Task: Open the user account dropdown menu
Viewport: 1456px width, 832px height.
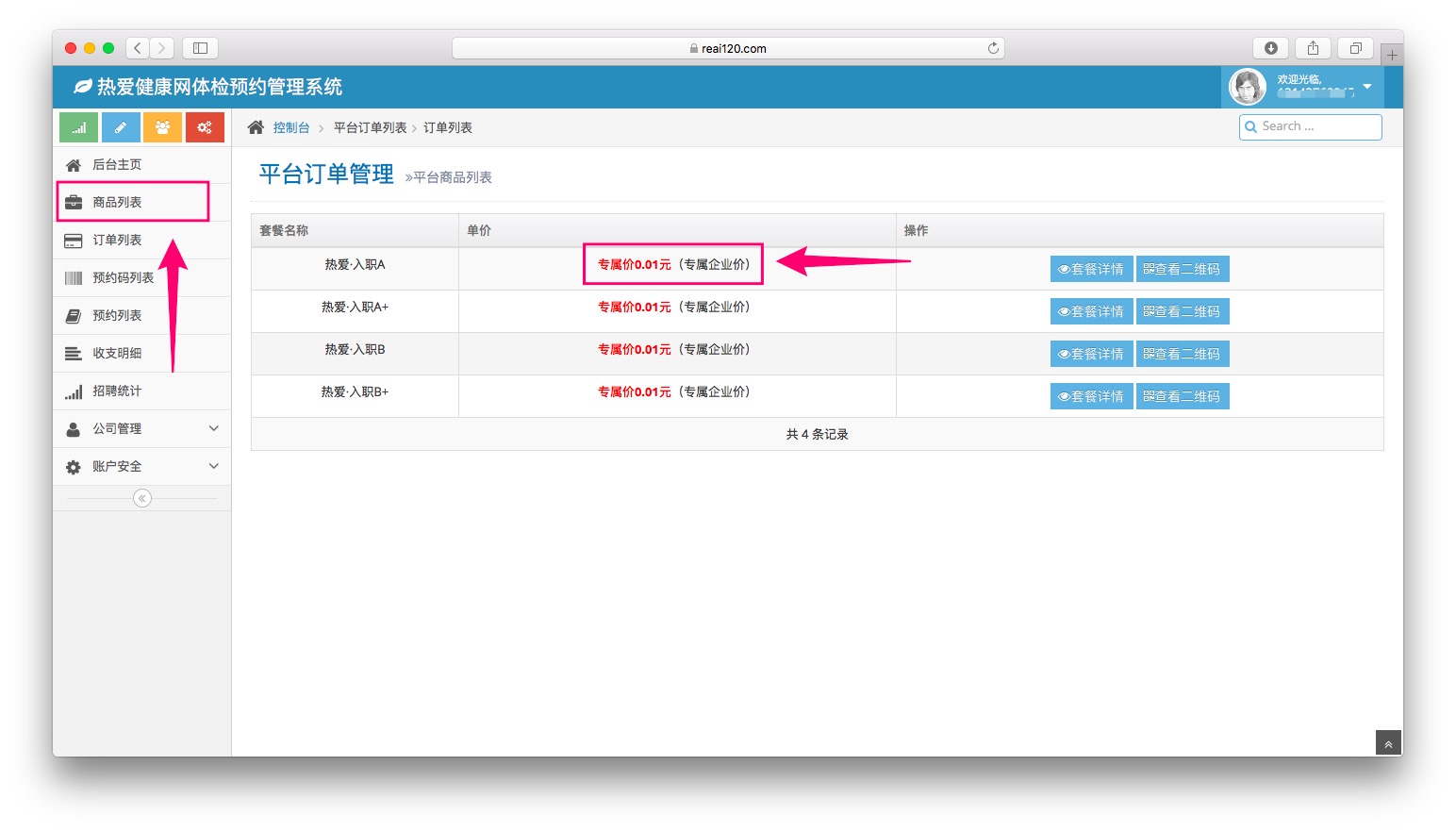Action: coord(1367,87)
